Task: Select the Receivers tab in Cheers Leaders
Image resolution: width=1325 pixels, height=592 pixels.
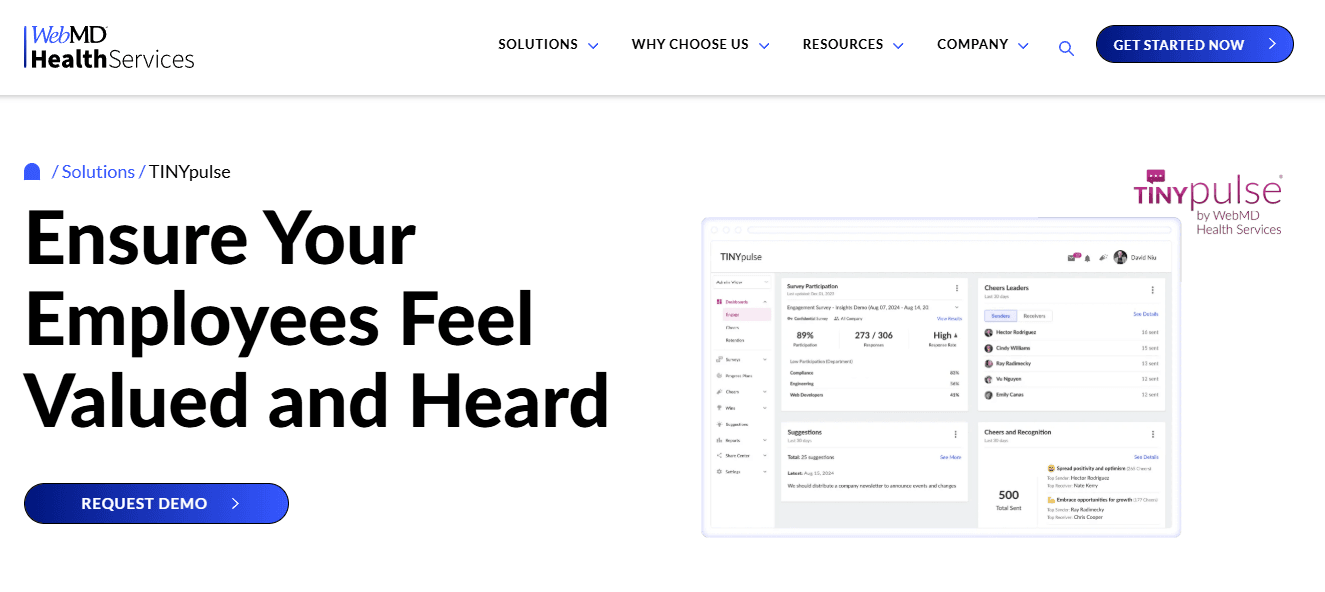Action: pyautogui.click(x=1034, y=316)
